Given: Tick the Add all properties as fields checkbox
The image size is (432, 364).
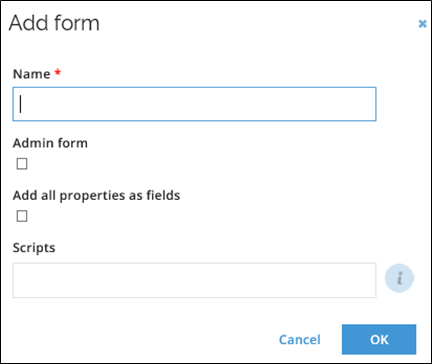Looking at the screenshot, I should [22, 216].
